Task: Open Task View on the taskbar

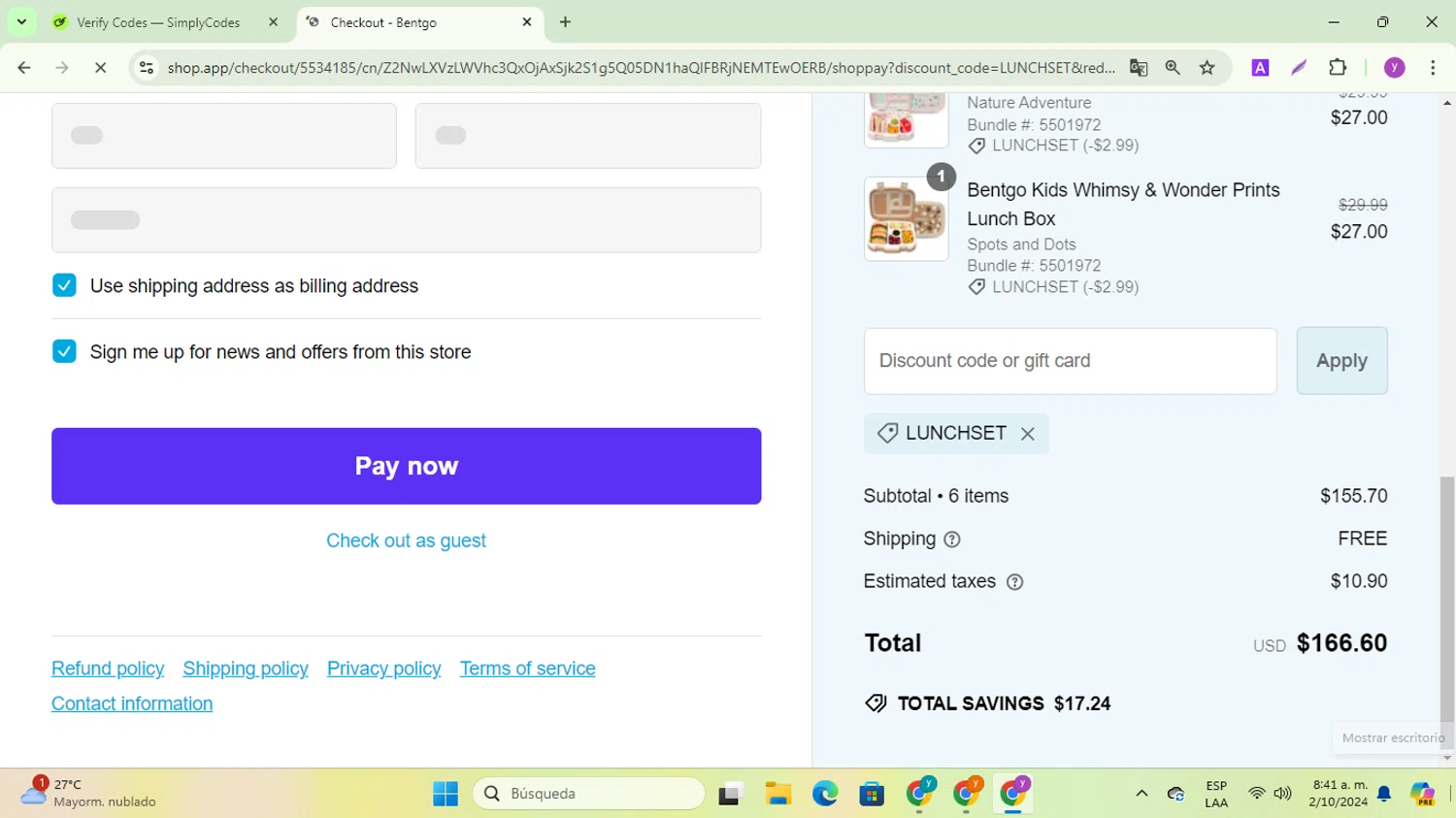Action: (x=730, y=794)
